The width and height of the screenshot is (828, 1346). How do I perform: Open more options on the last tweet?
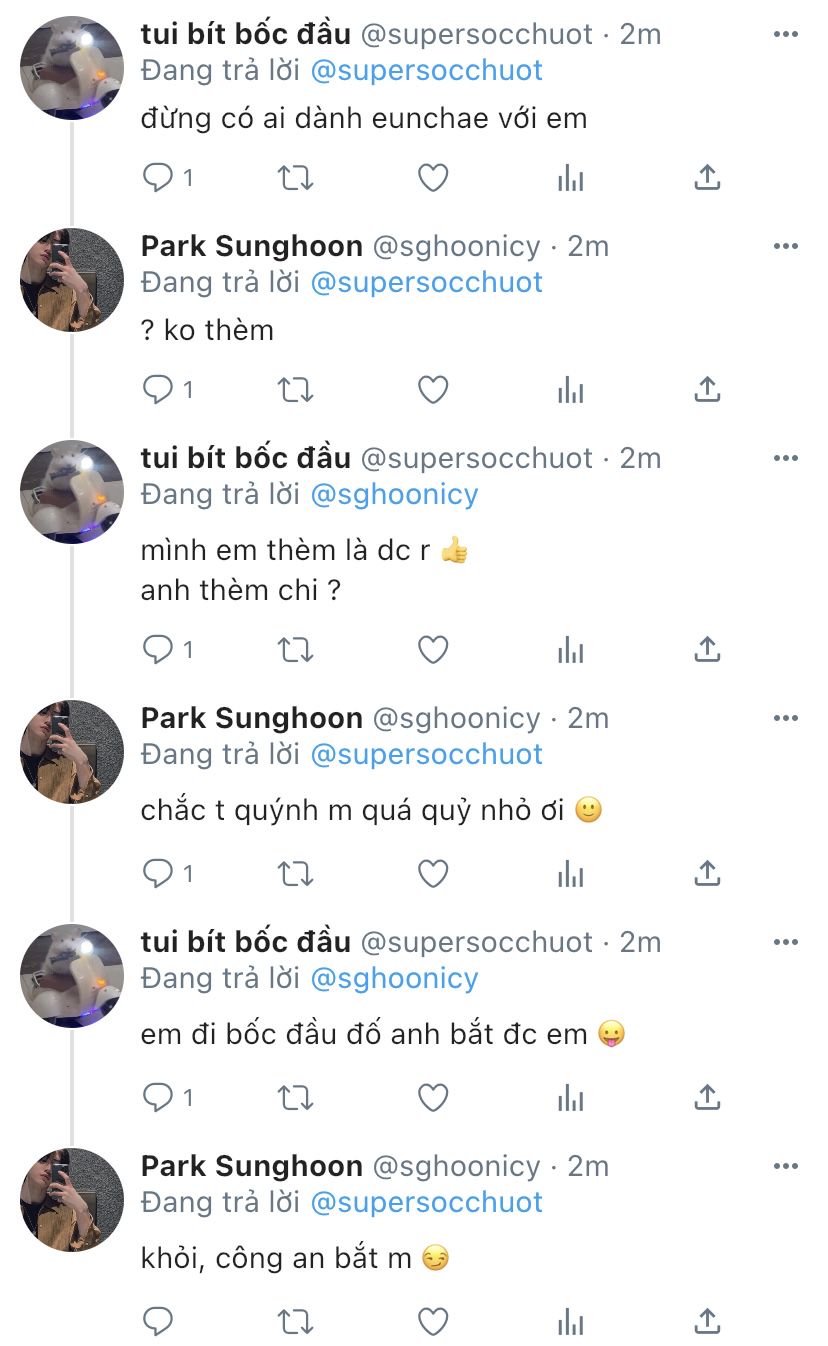click(x=786, y=1166)
